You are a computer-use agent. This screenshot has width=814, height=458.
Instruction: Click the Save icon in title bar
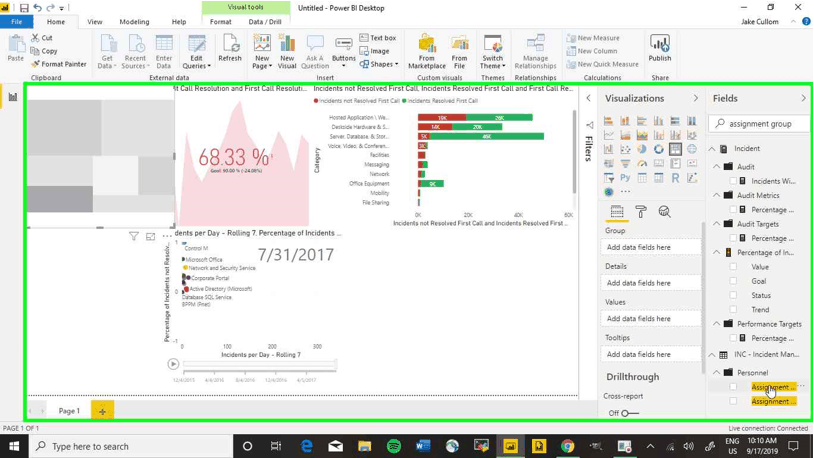pos(24,8)
